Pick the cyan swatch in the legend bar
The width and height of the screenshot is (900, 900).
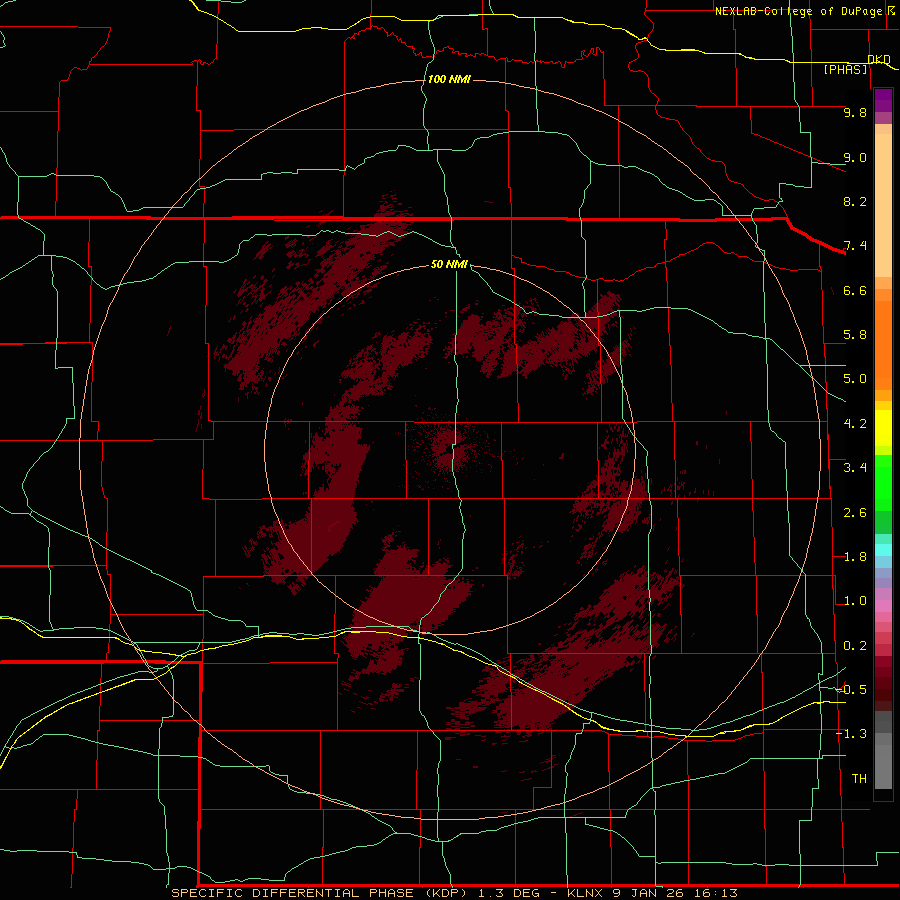[x=883, y=550]
